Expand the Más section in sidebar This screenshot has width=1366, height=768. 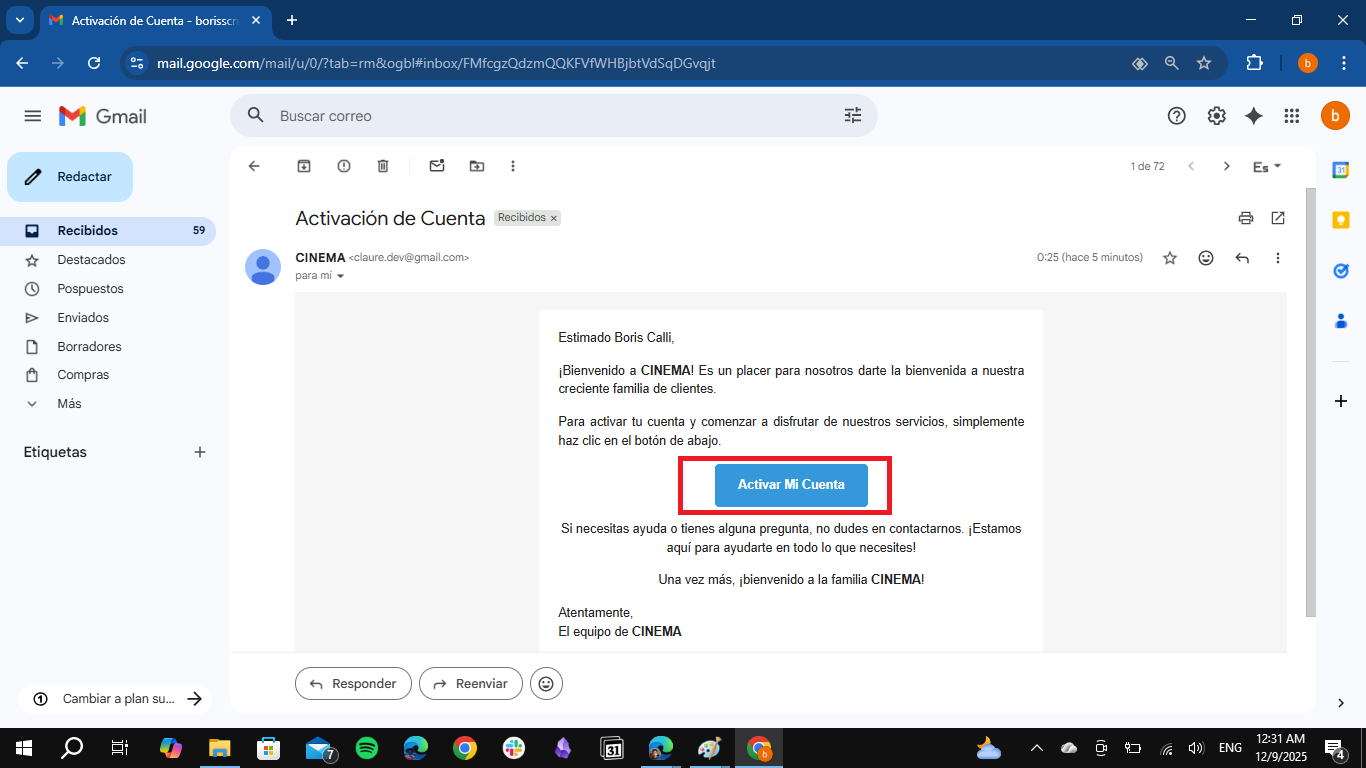[x=69, y=404]
